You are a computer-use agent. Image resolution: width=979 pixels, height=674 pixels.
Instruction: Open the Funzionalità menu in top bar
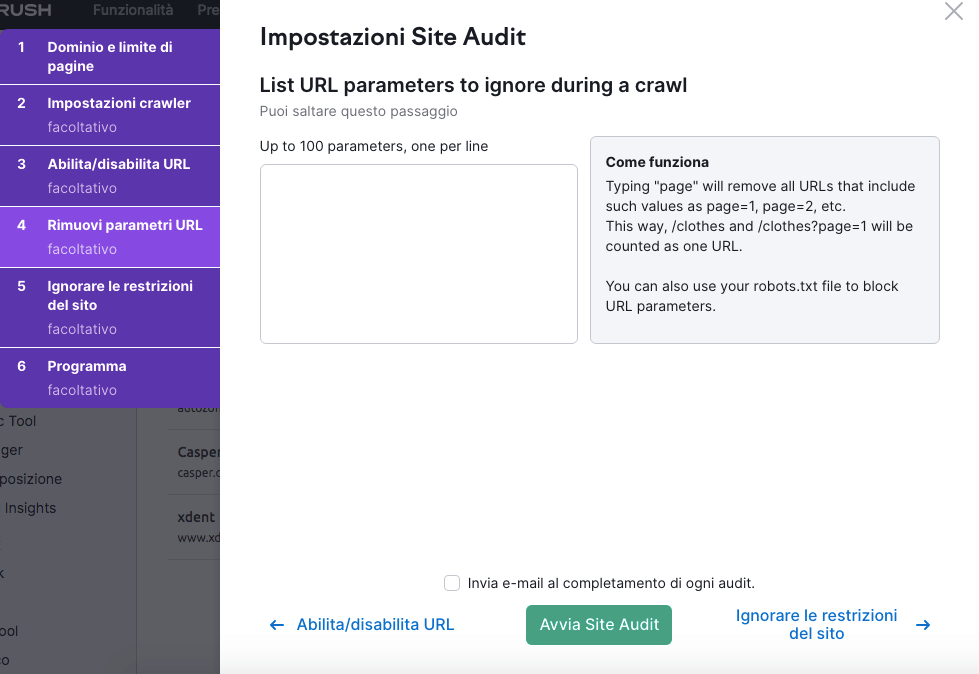(132, 11)
